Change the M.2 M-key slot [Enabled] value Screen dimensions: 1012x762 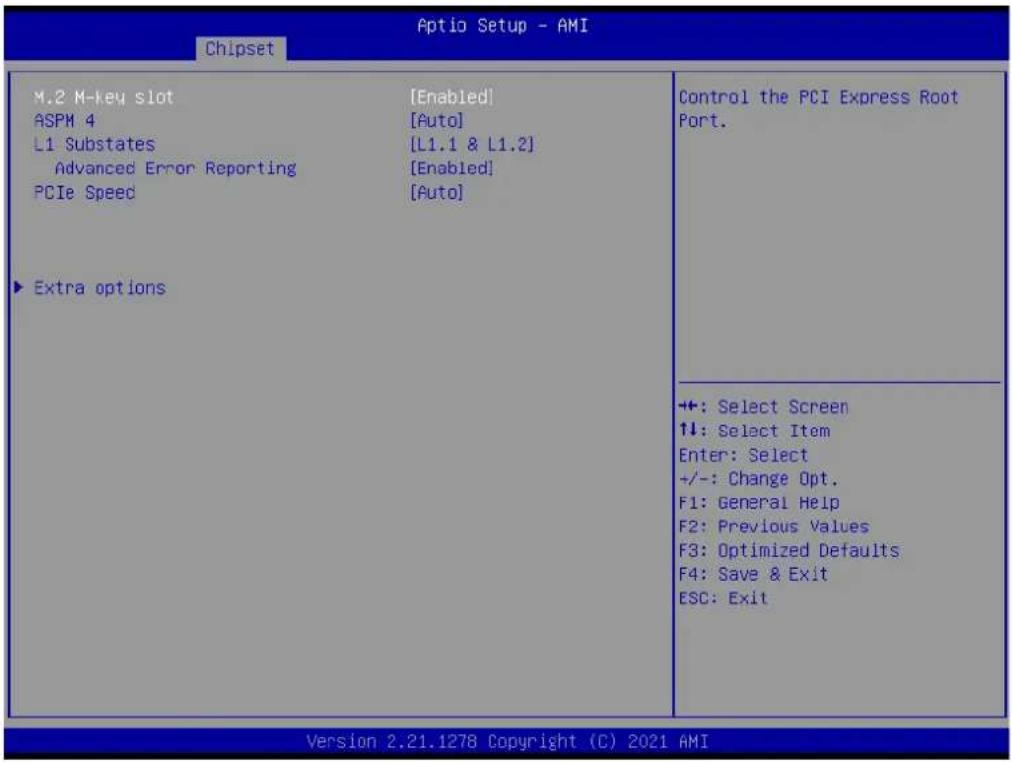pos(452,97)
